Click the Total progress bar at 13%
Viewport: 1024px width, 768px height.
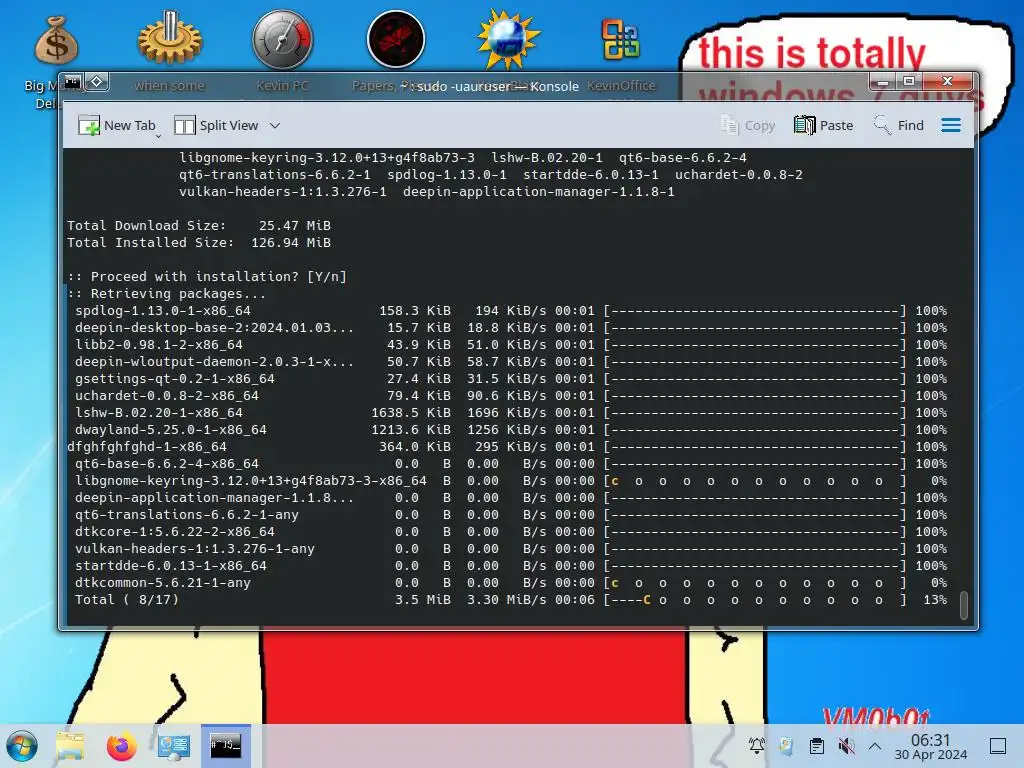[x=755, y=600]
